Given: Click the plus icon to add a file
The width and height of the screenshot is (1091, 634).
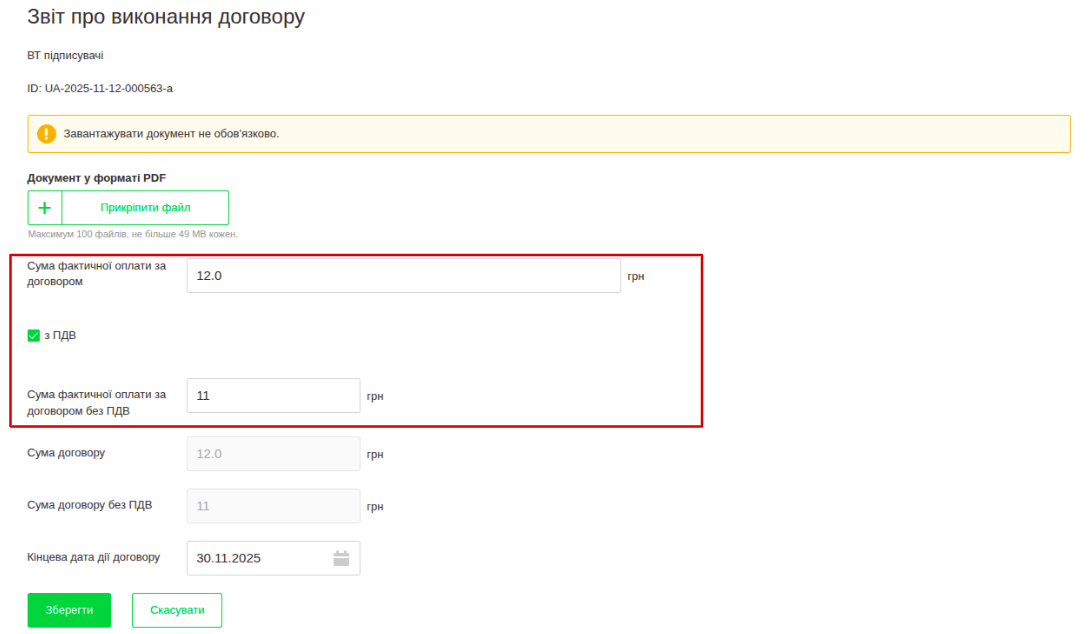Looking at the screenshot, I should point(45,208).
